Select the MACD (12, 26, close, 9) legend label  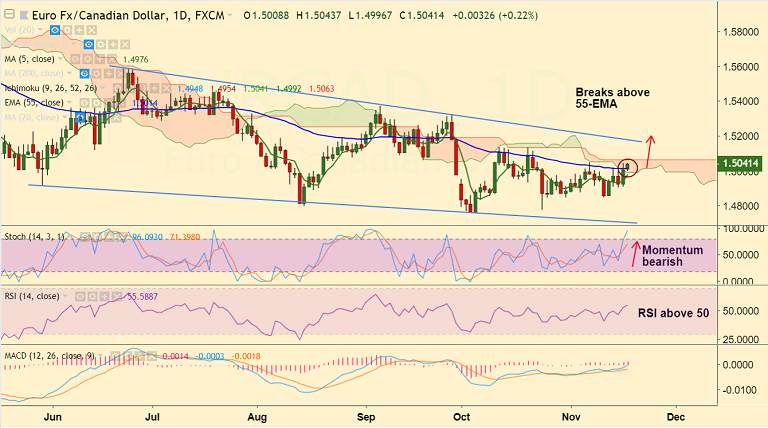[x=49, y=356]
